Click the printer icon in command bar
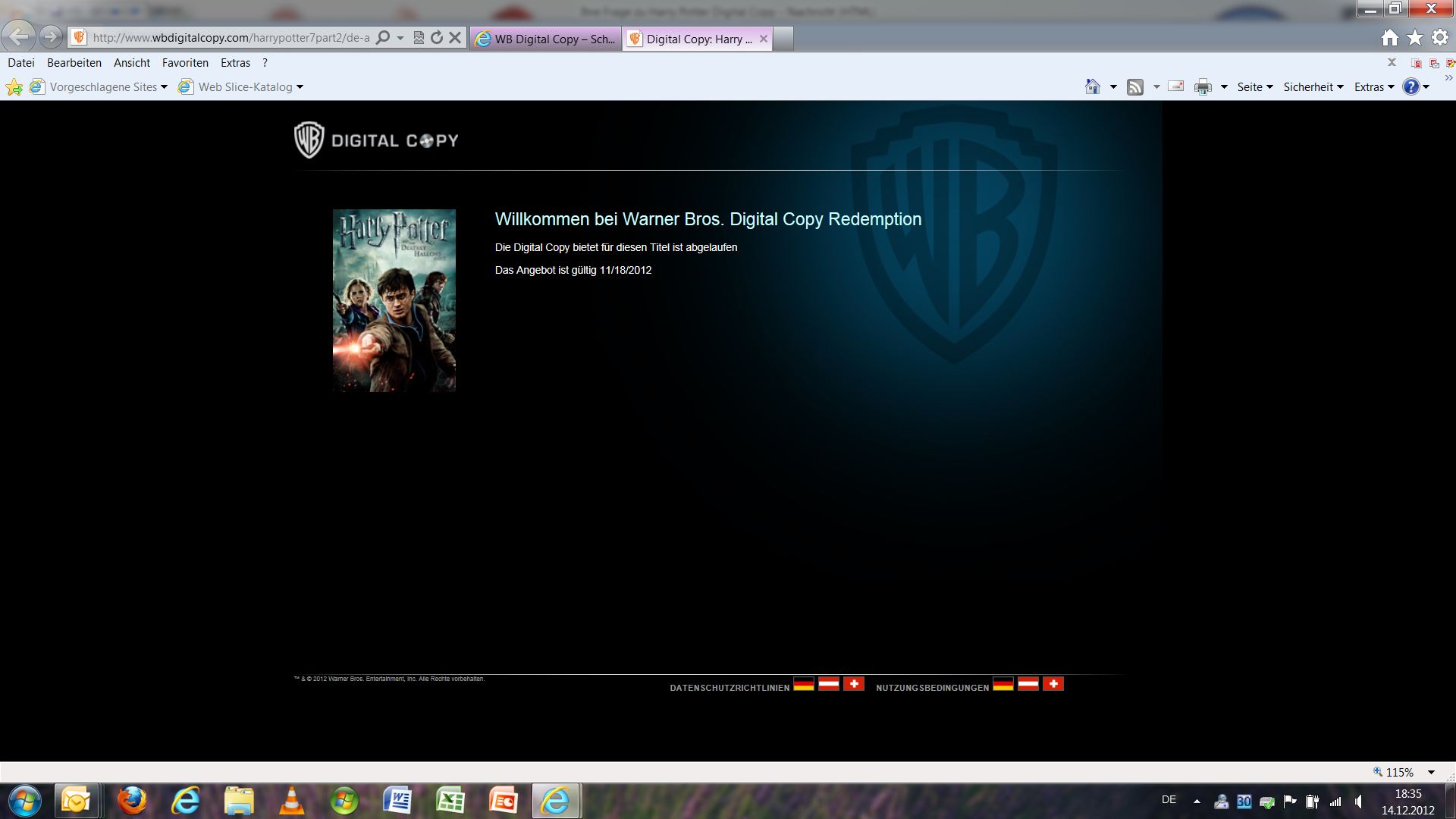 pos(1203,87)
